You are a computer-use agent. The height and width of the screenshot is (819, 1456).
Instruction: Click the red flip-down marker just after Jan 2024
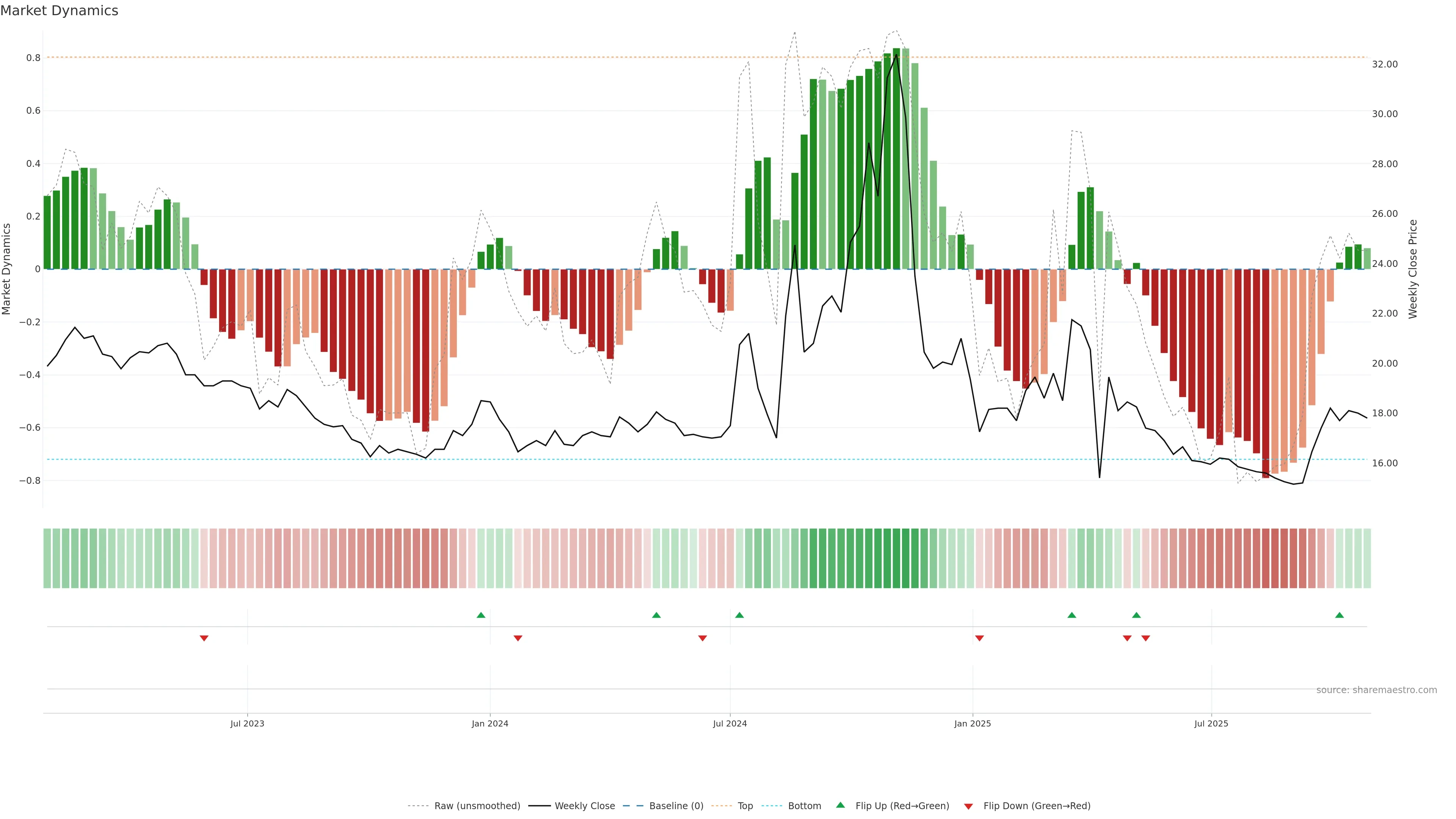tap(518, 638)
